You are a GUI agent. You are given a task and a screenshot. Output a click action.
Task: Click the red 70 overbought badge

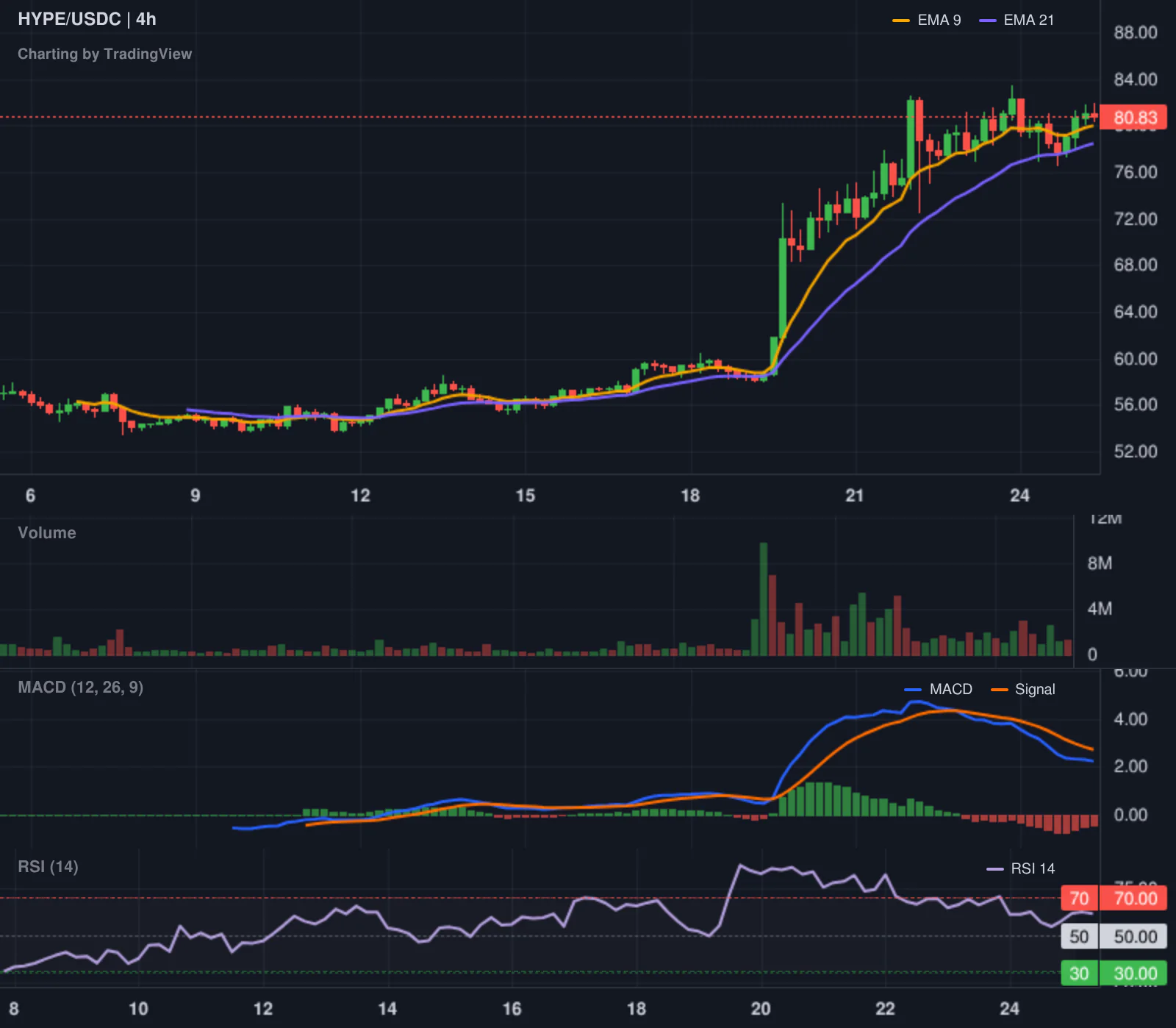(1079, 899)
